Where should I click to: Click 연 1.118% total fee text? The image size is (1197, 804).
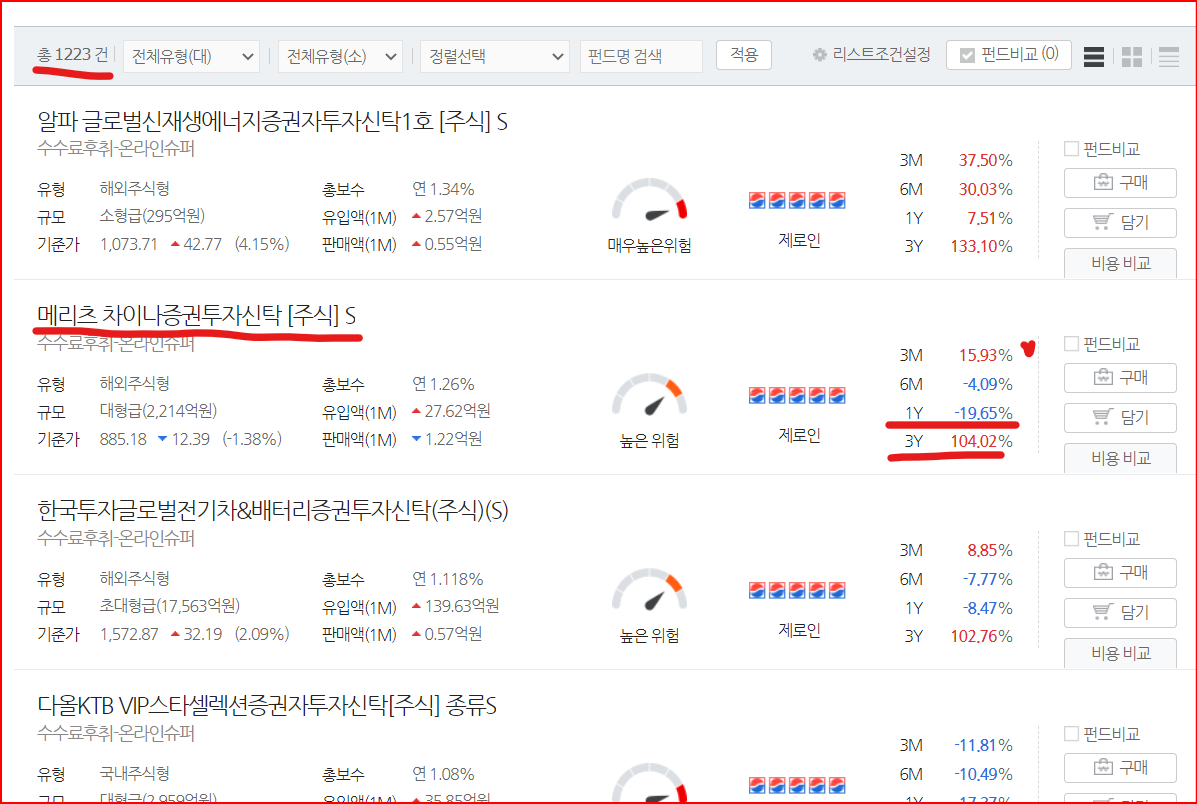point(448,579)
